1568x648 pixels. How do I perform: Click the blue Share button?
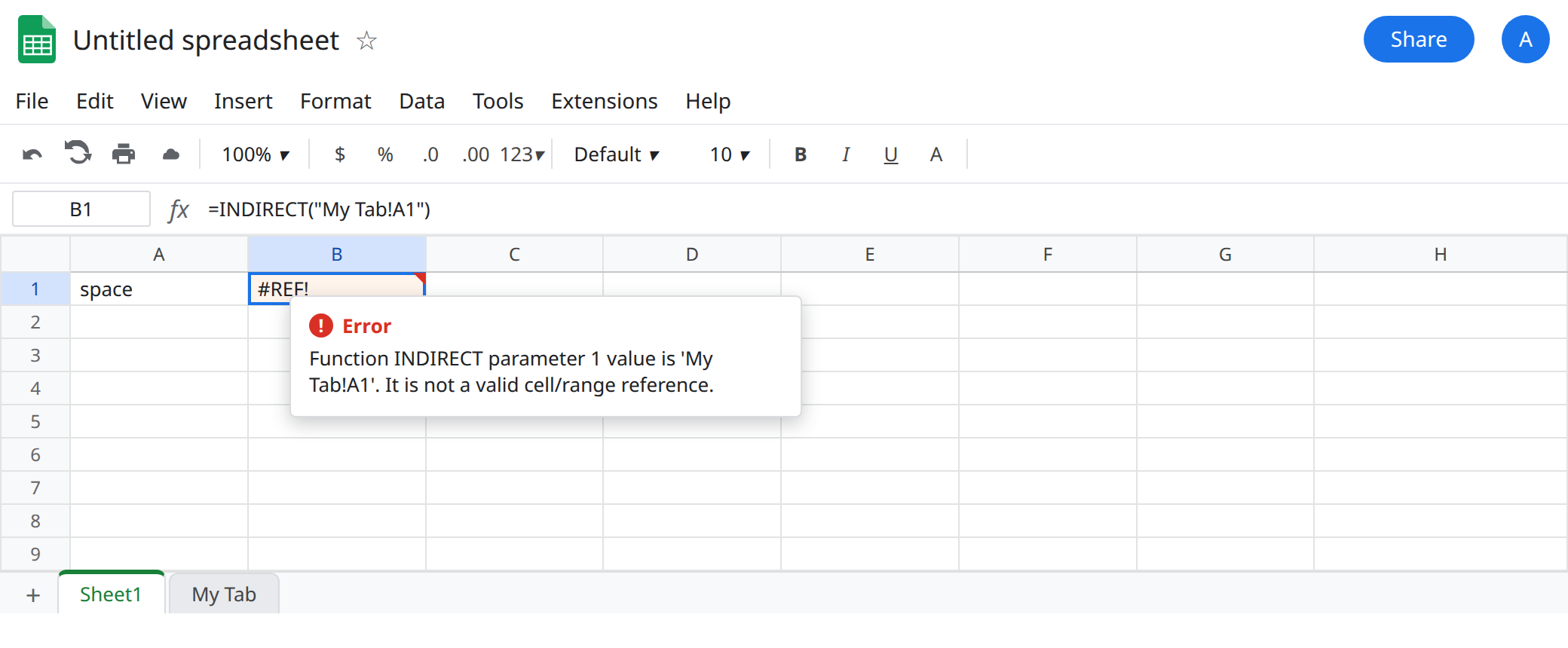tap(1419, 39)
